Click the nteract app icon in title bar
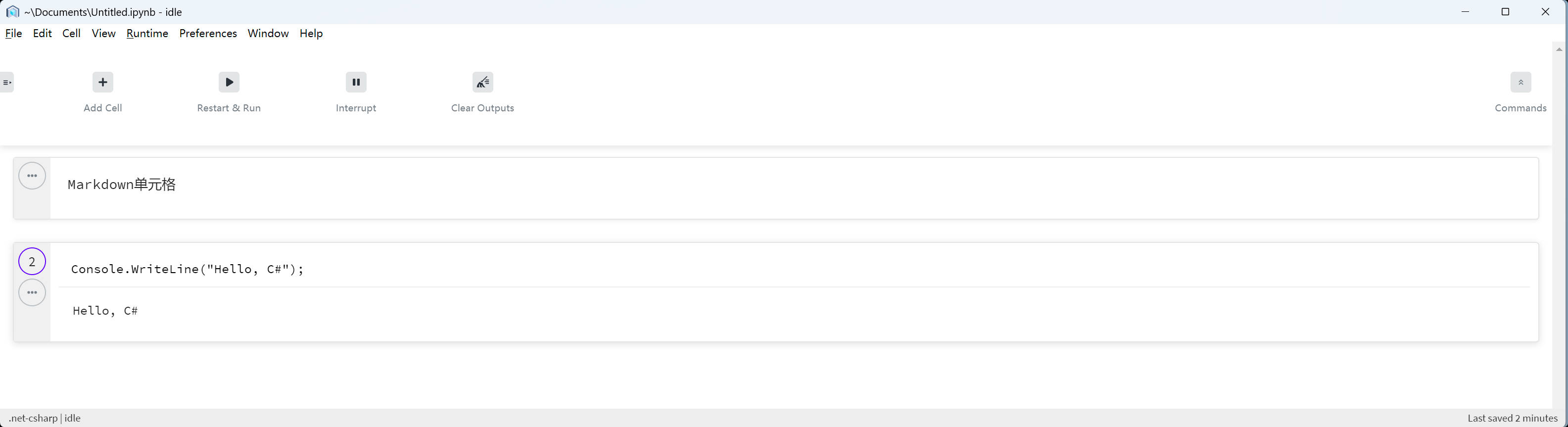Screen dimensions: 1568x427 (x=13, y=11)
